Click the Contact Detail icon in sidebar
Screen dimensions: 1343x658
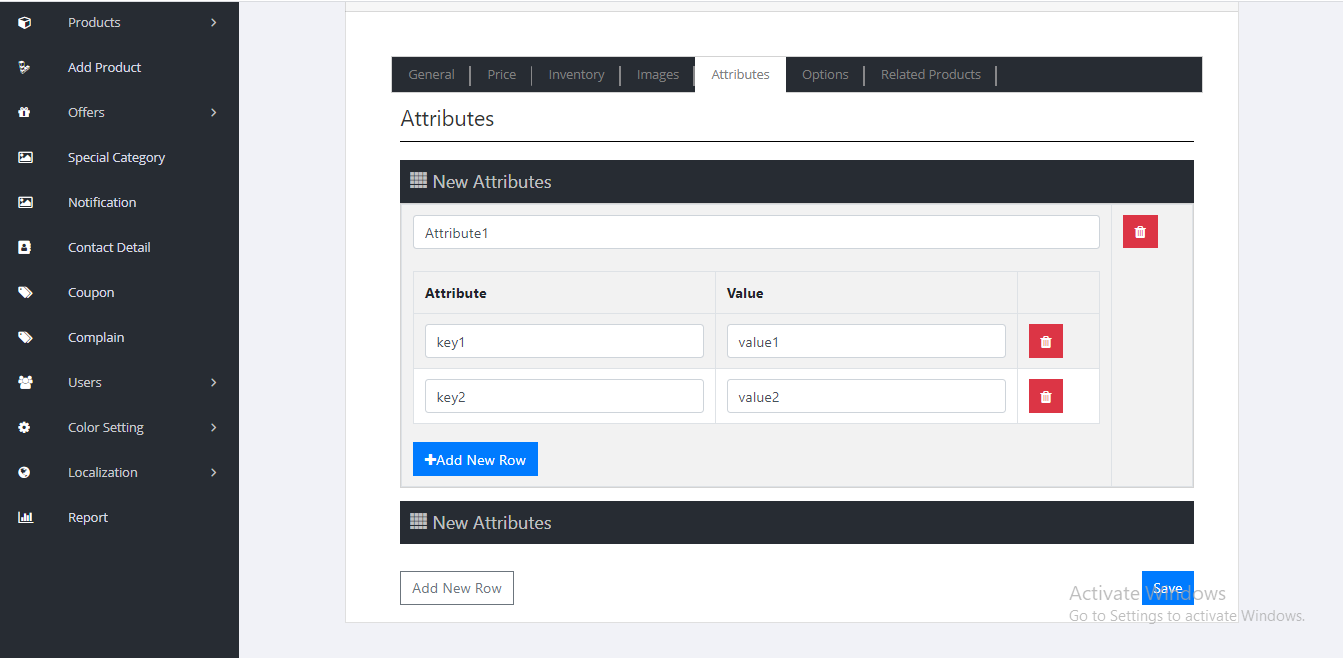click(25, 247)
